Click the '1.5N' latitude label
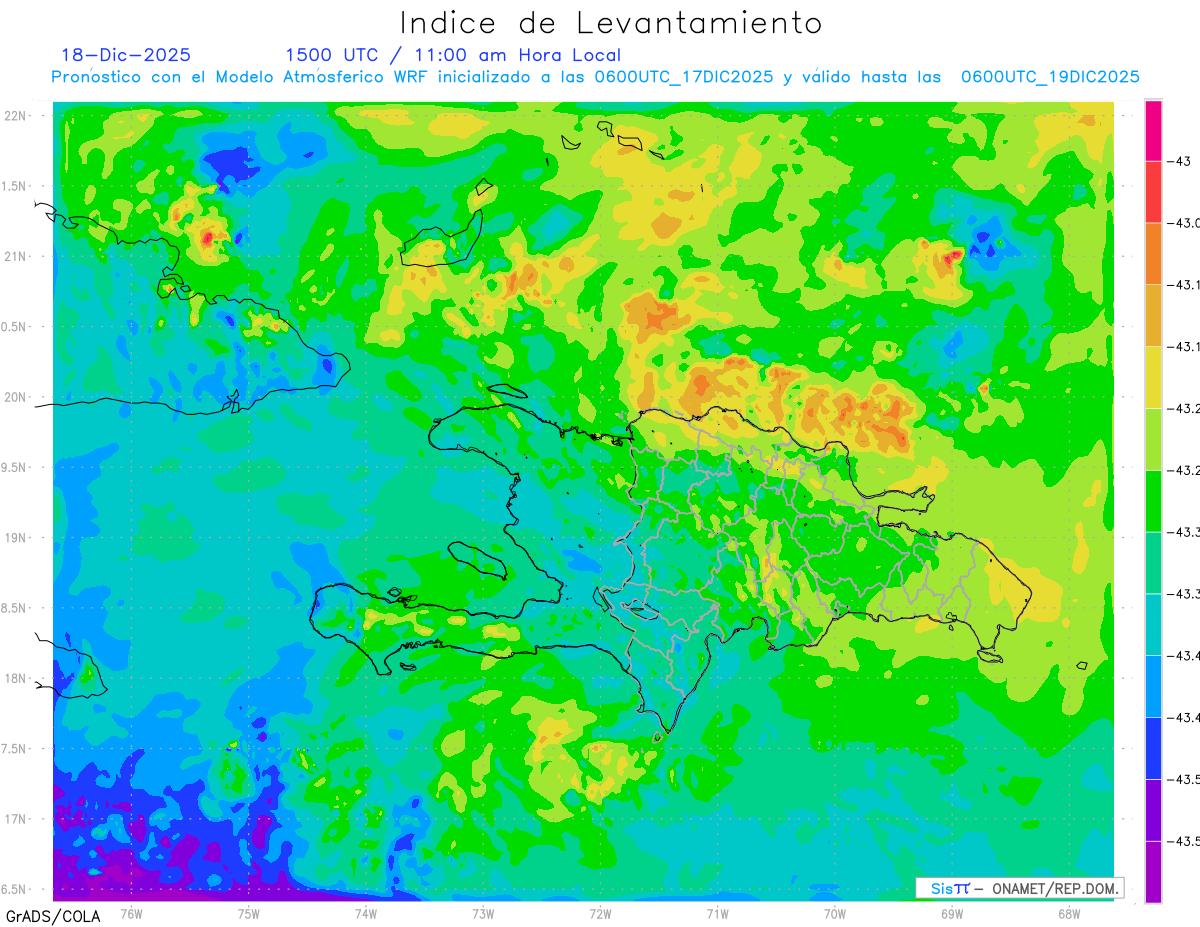1200x927 pixels. (16, 186)
